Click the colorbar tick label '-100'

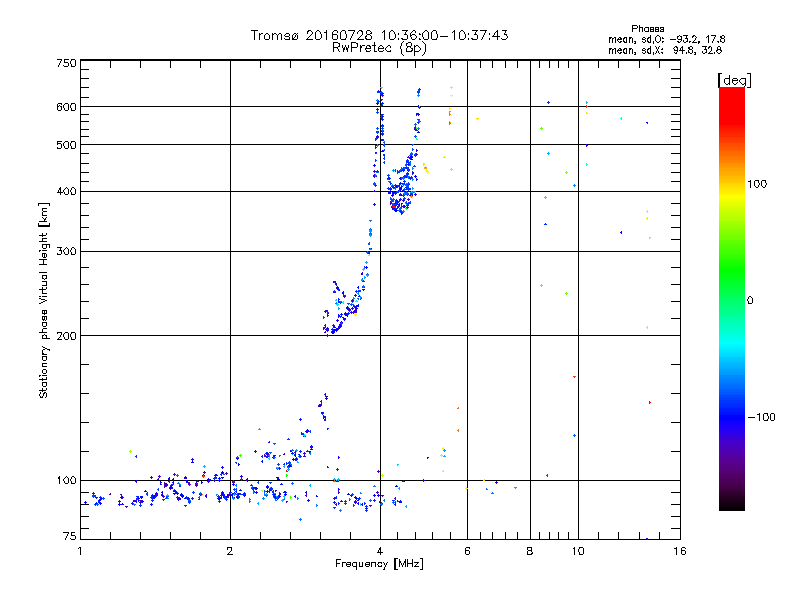(x=761, y=417)
